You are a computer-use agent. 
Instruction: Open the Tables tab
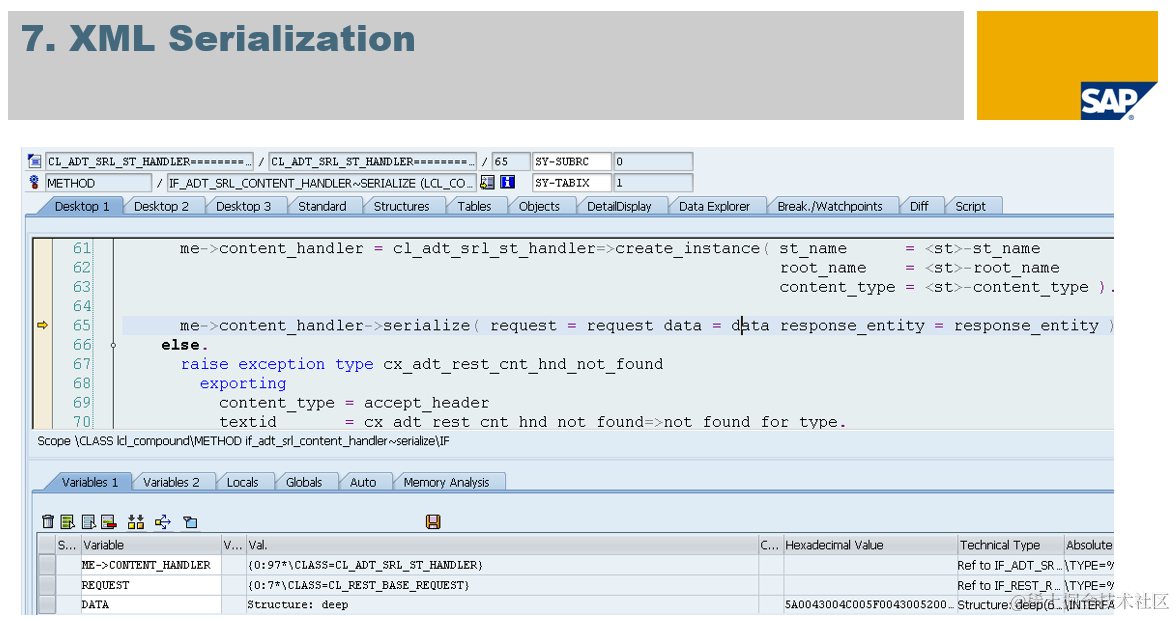(475, 206)
